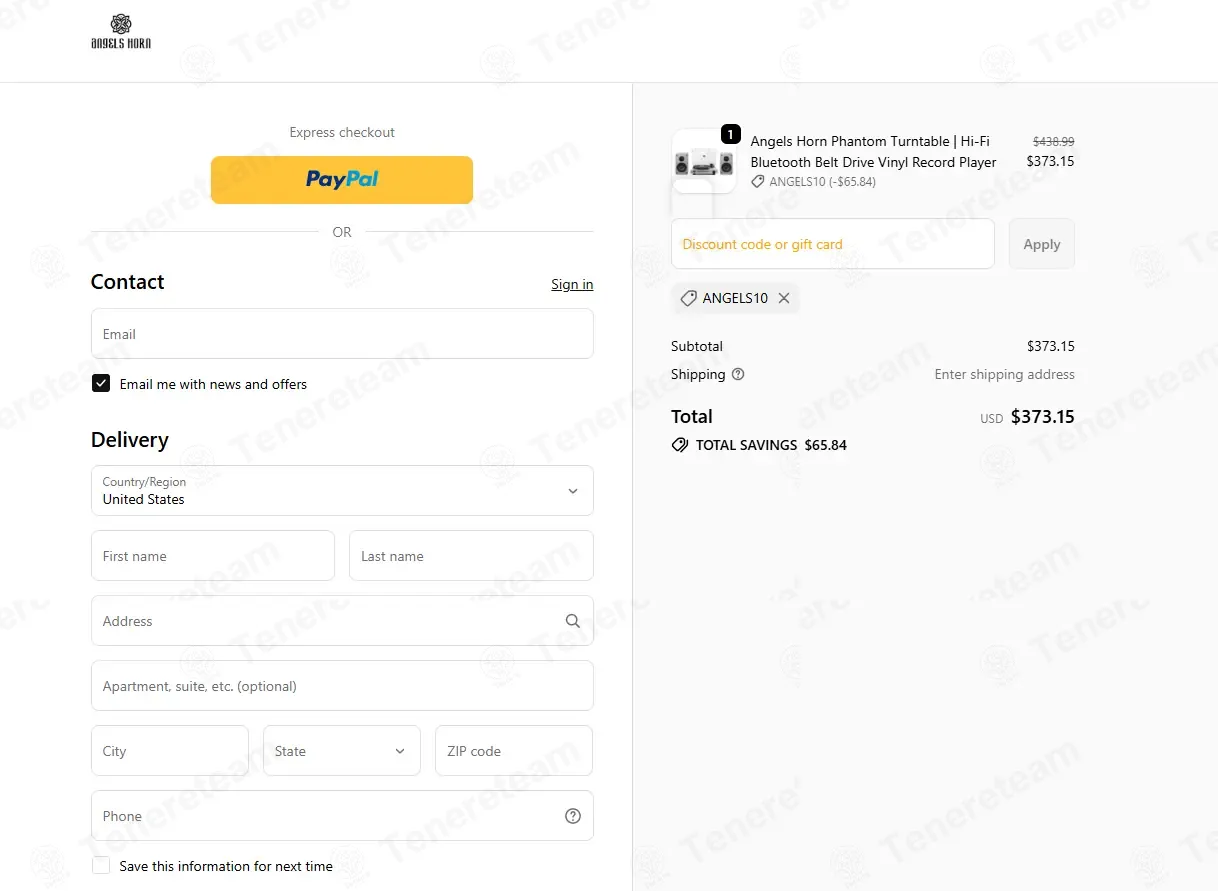The width and height of the screenshot is (1218, 891).
Task: Remove the ANGELS10 discount code
Action: click(x=784, y=298)
